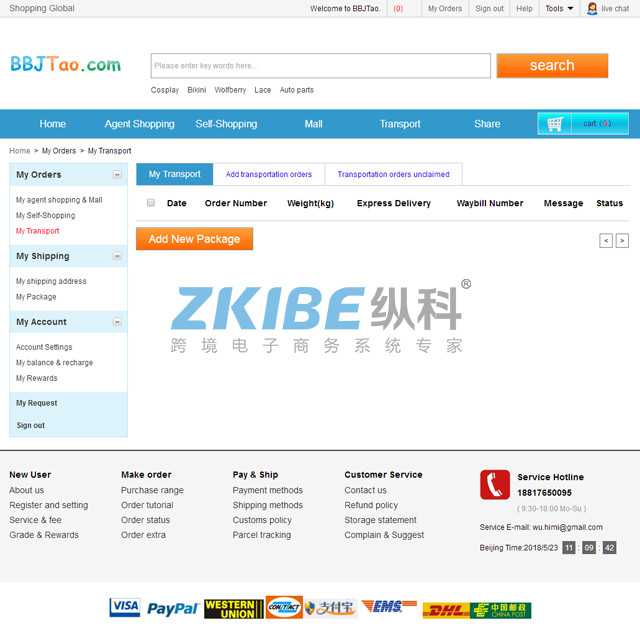
Task: Click the China Post logo
Action: click(x=501, y=611)
